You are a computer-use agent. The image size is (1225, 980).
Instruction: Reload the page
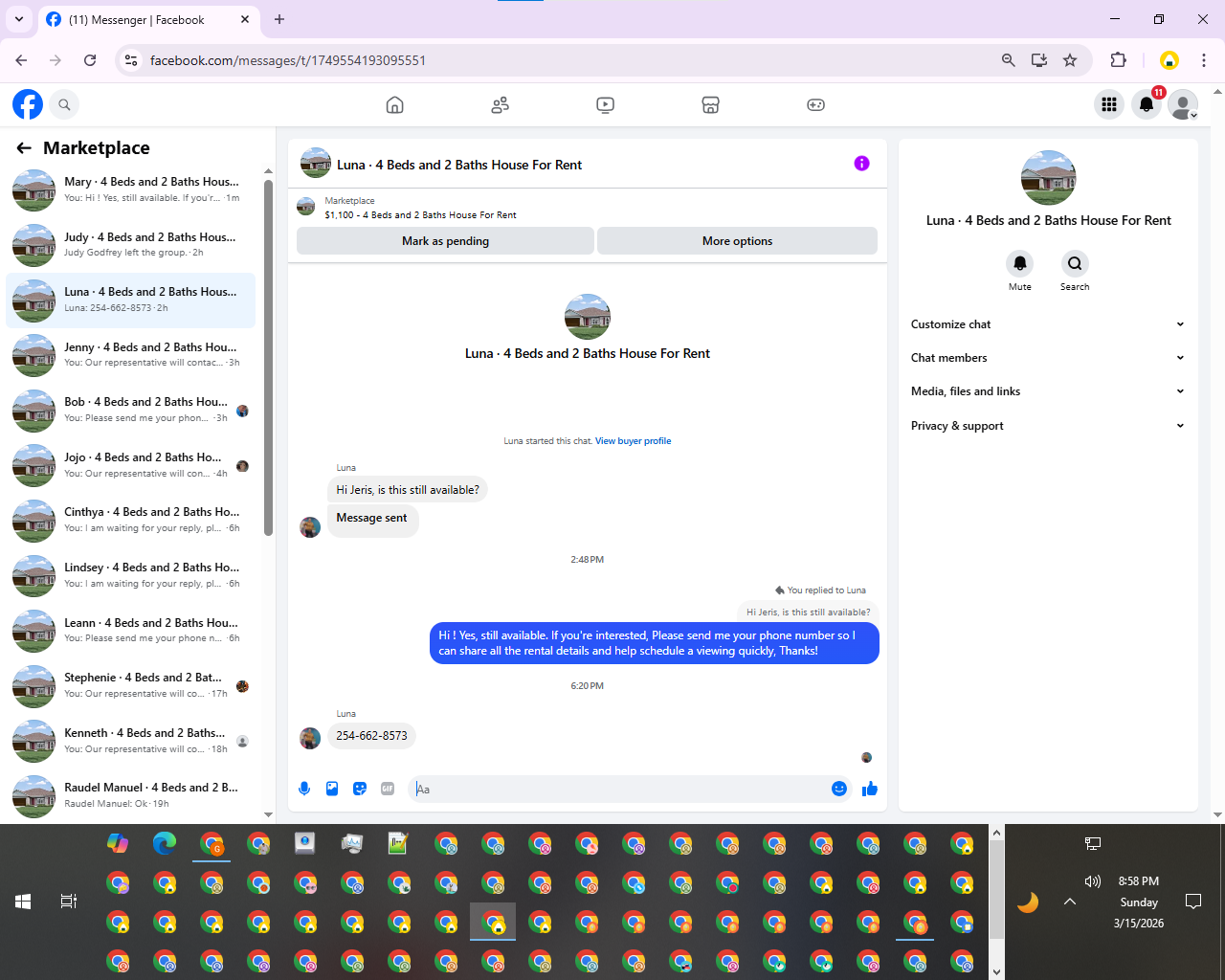(90, 60)
